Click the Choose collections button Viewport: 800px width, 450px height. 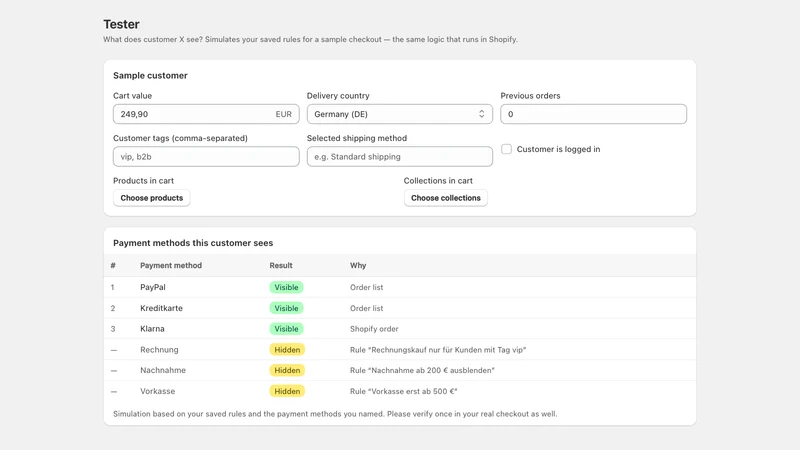(445, 198)
